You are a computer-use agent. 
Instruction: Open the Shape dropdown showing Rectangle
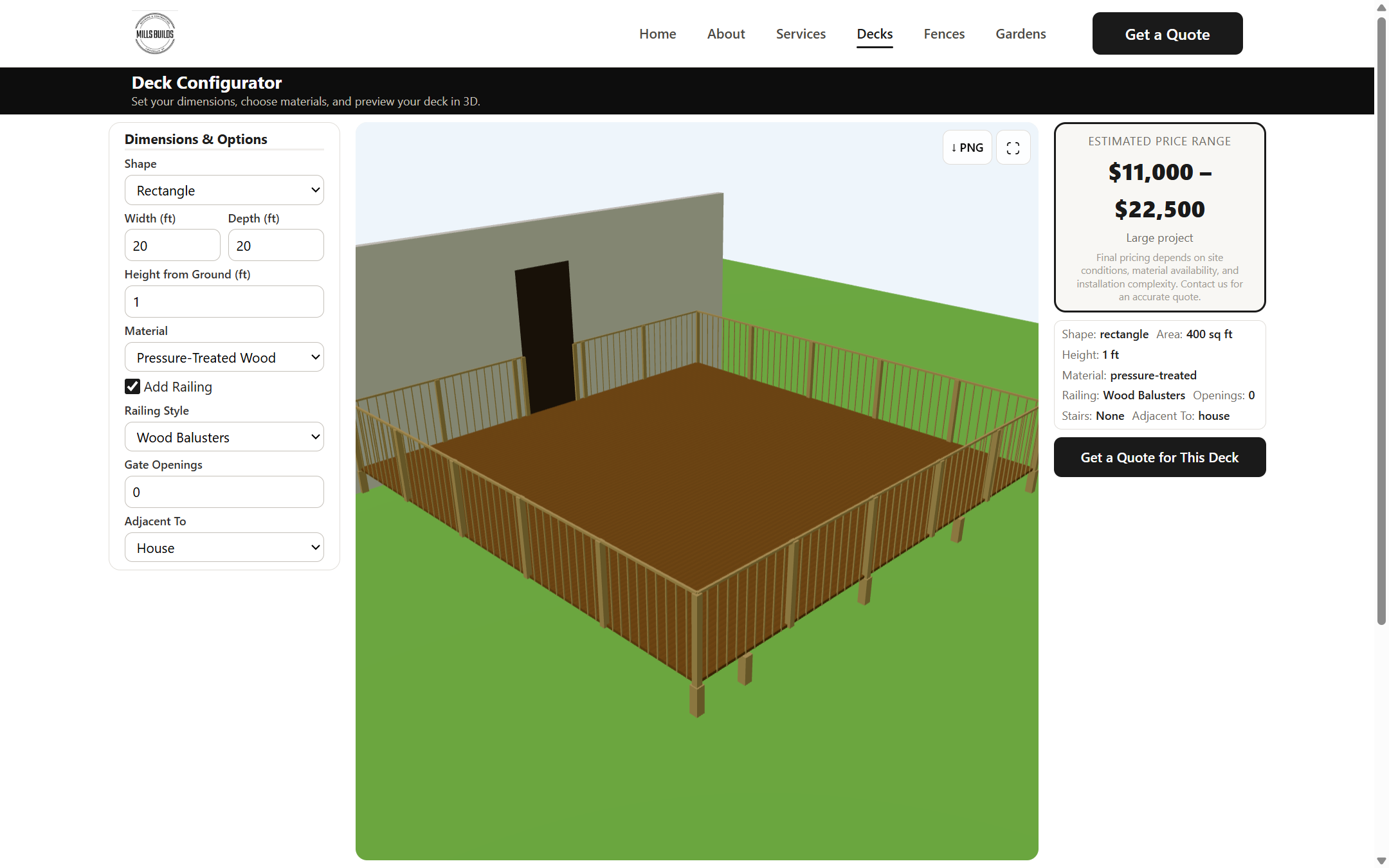coord(224,190)
